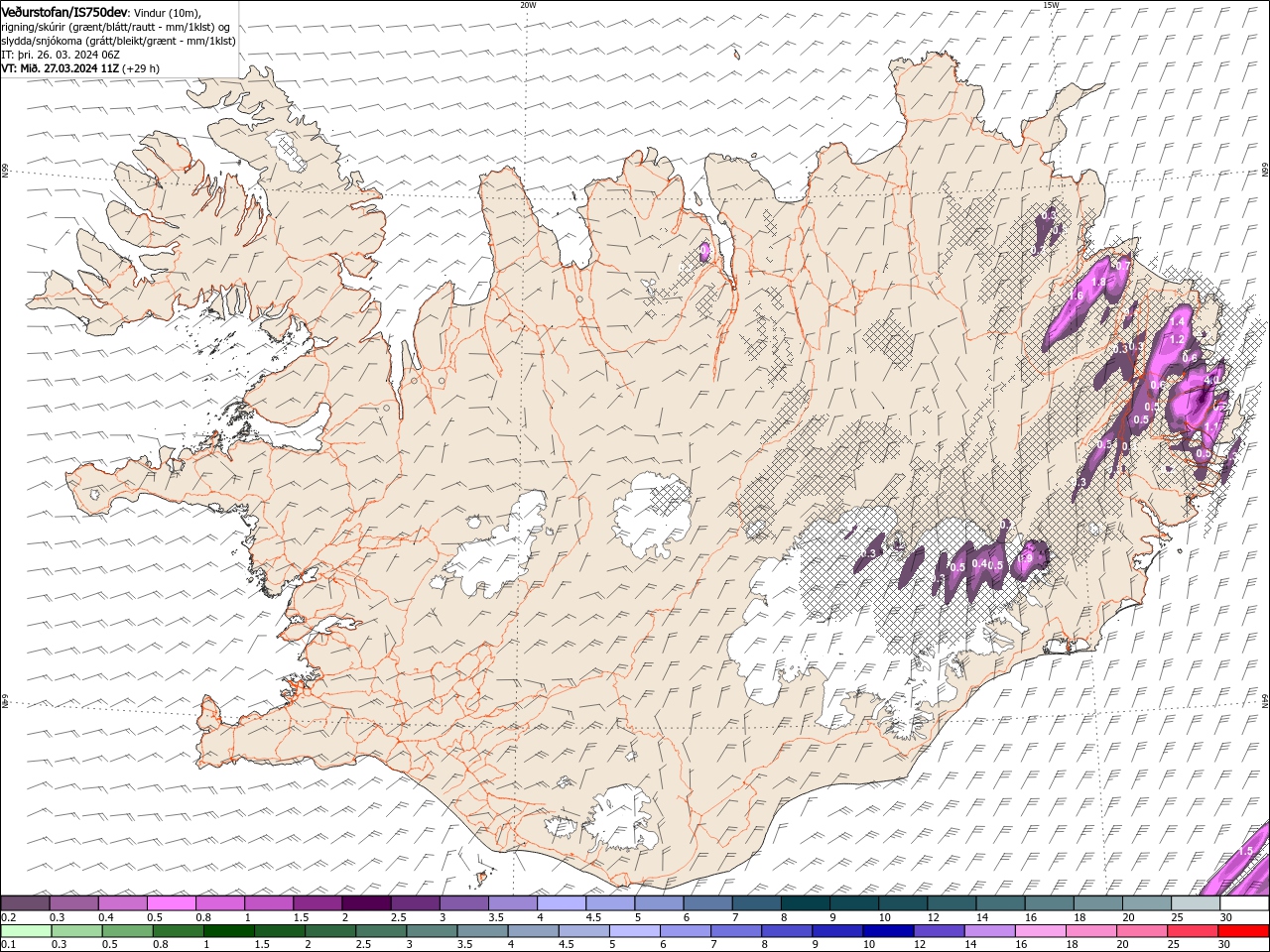Pick the 4 swatch in lower rain legend
The width and height of the screenshot is (1270, 952).
(x=533, y=931)
